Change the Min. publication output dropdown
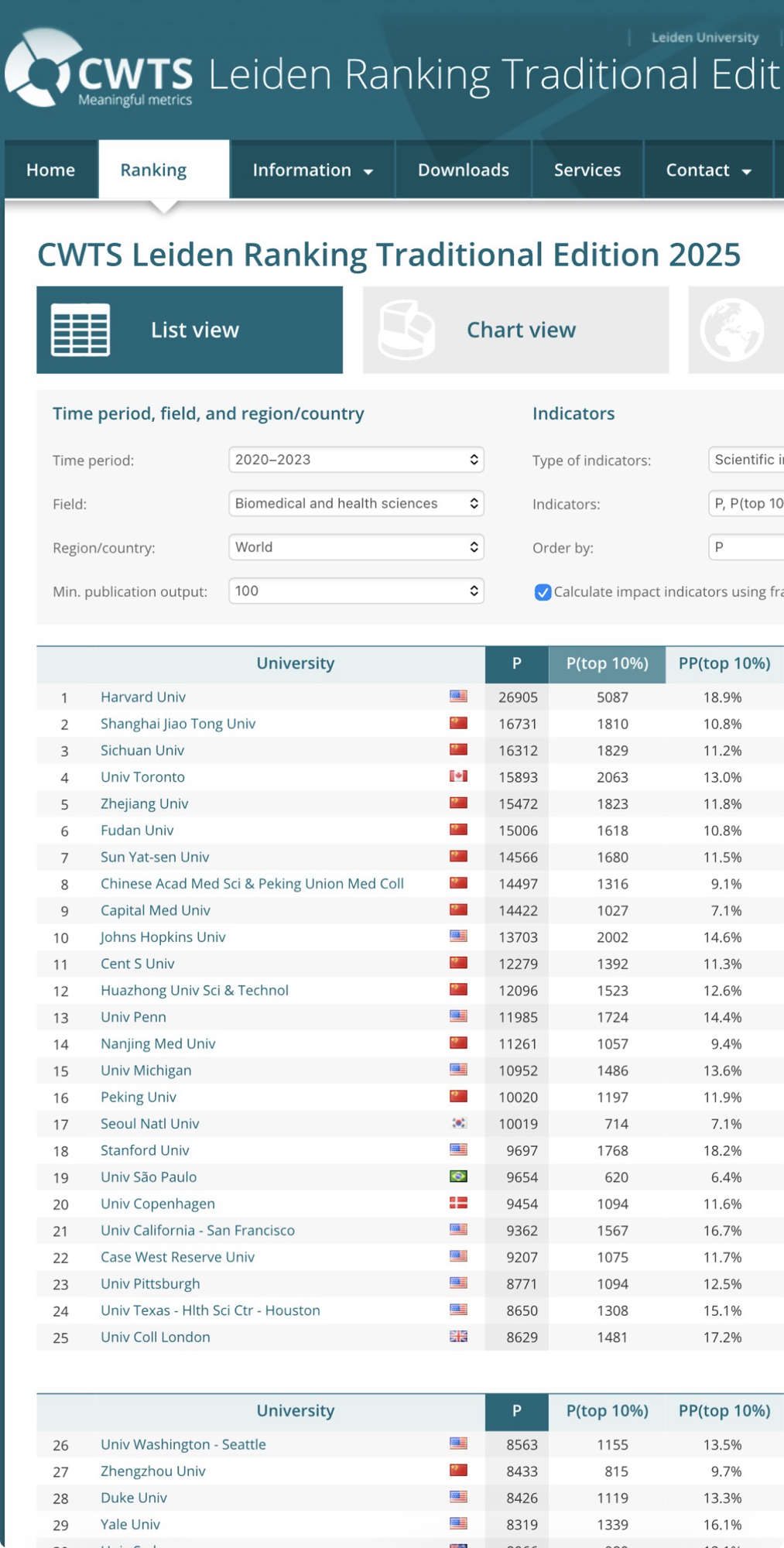Image resolution: width=784 pixels, height=1548 pixels. 356,591
